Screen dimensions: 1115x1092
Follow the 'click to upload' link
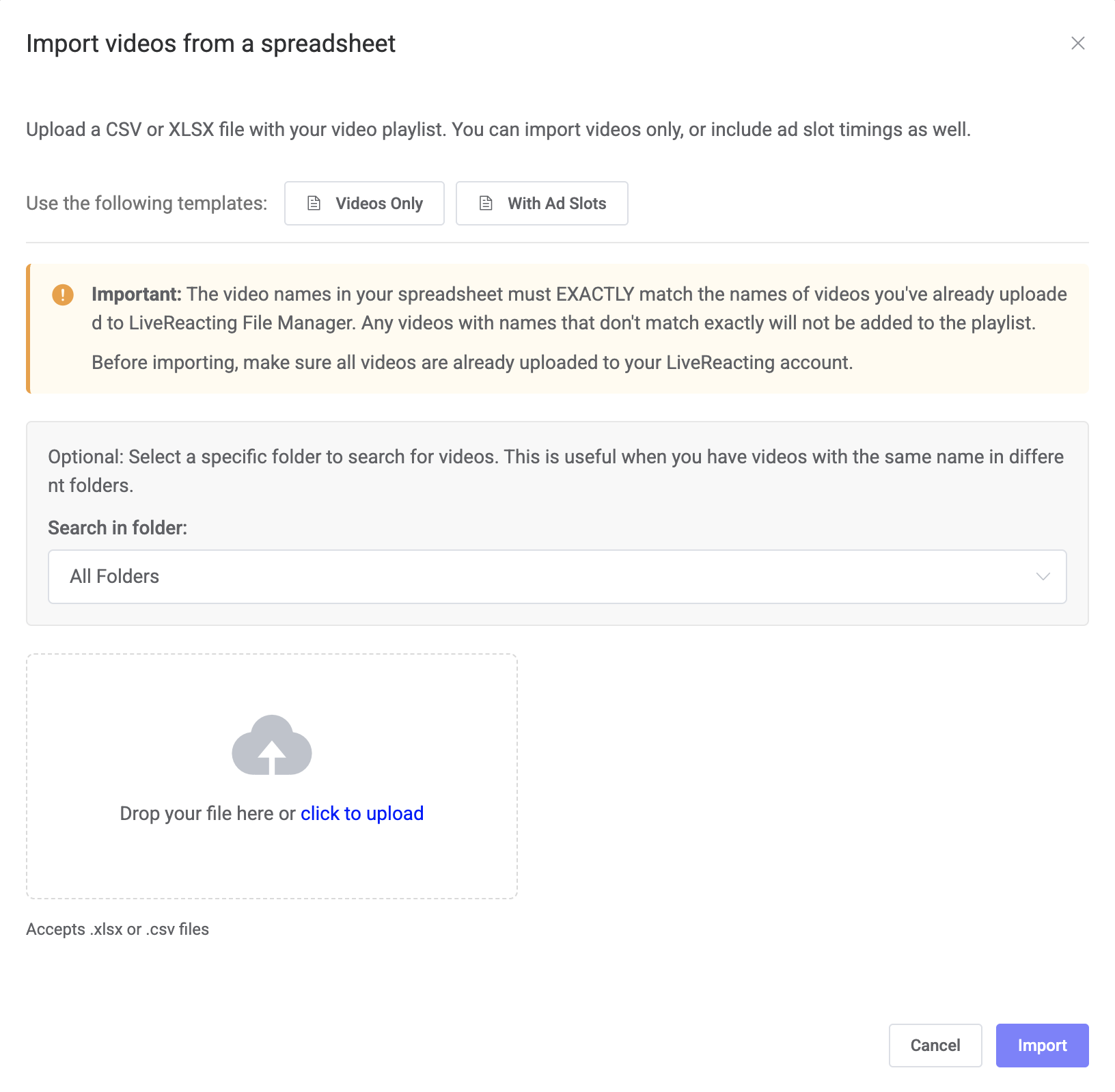[x=362, y=813]
